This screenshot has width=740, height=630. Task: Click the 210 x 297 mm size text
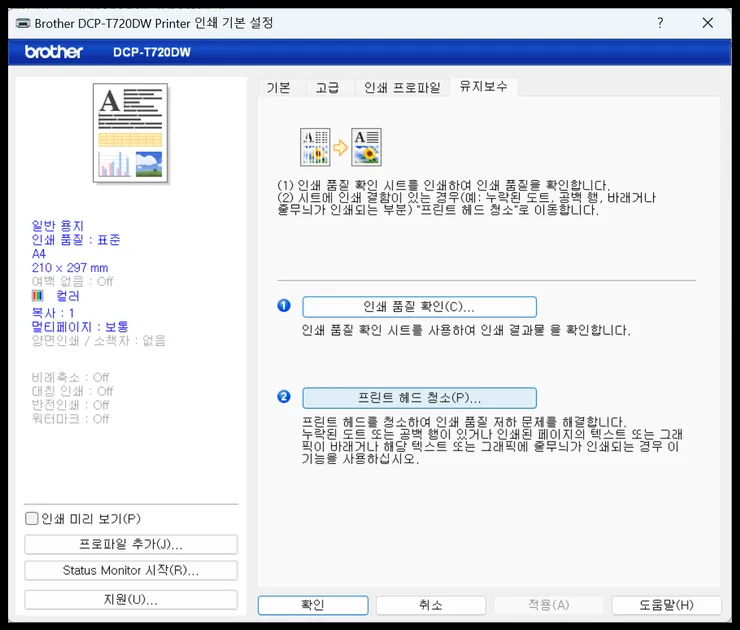click(70, 268)
